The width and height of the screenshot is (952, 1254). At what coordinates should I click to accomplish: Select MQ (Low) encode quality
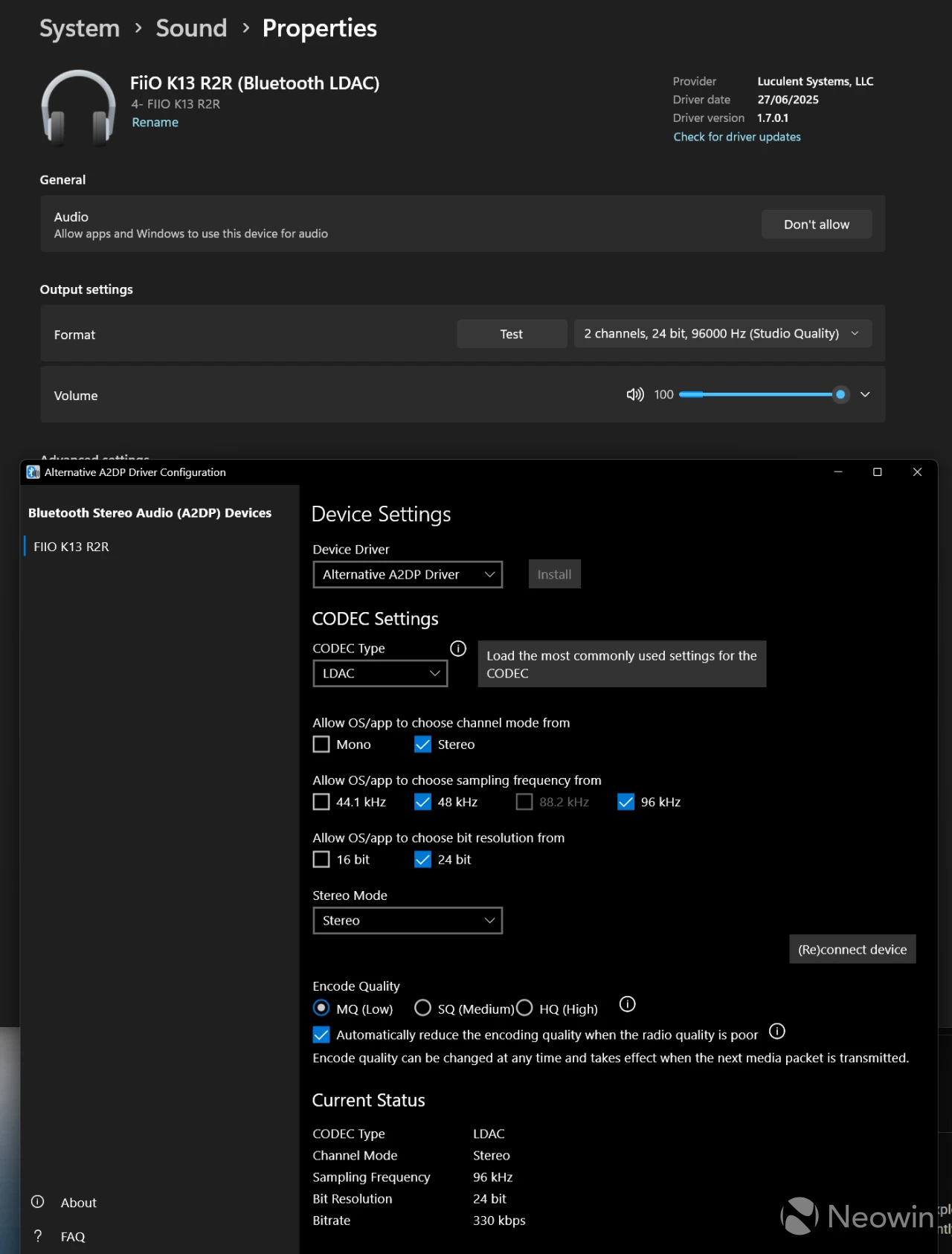tap(321, 1009)
